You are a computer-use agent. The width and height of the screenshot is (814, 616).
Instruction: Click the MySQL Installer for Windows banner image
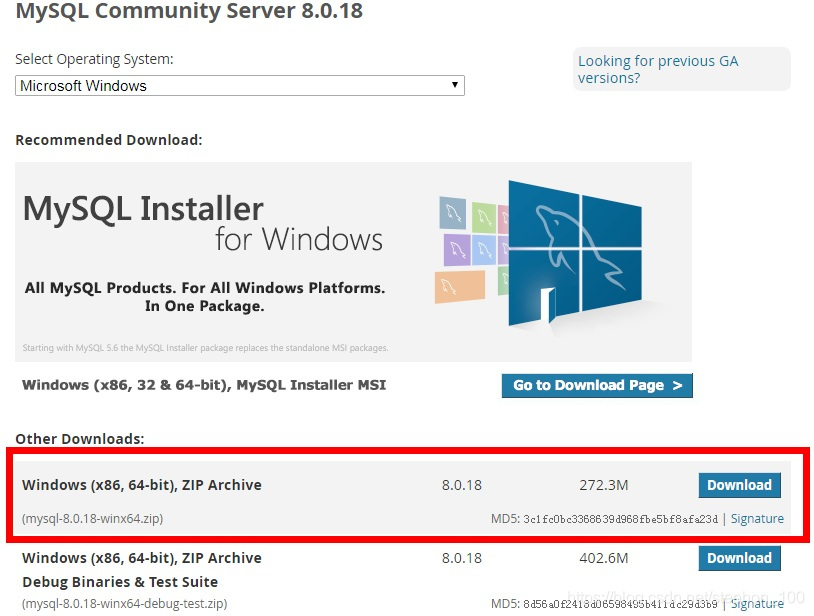pyautogui.click(x=353, y=262)
